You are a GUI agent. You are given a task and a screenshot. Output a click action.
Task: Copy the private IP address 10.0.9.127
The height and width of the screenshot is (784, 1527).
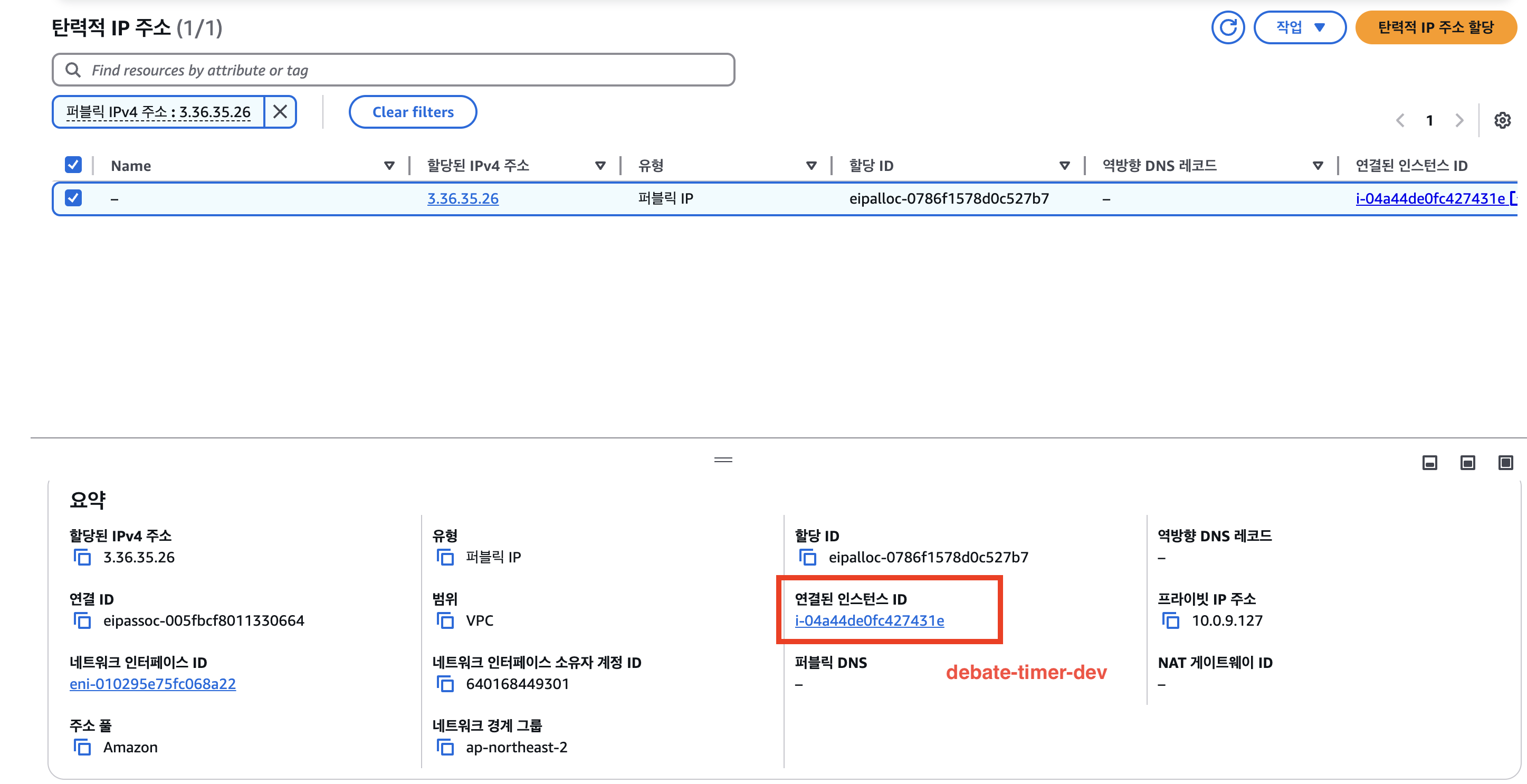point(1171,620)
